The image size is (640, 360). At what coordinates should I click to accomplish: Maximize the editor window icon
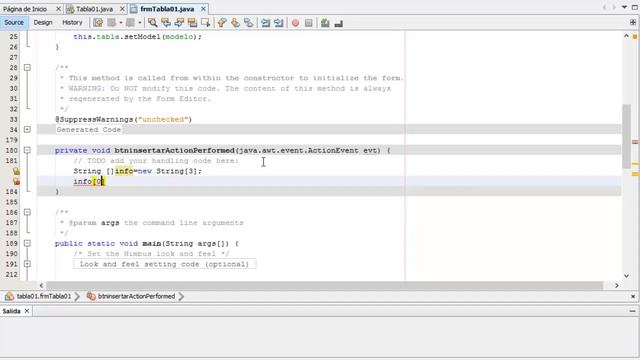pyautogui.click(x=635, y=7)
